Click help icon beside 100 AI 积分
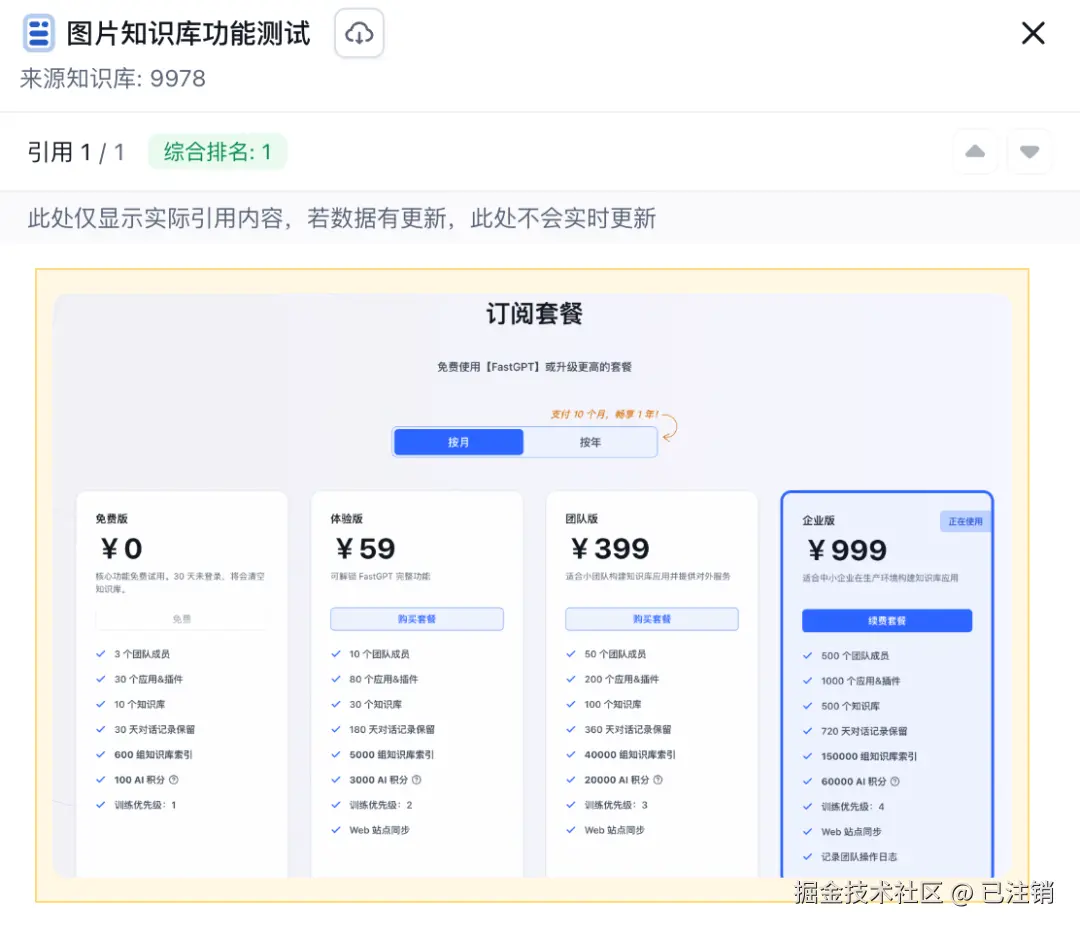 (x=174, y=780)
